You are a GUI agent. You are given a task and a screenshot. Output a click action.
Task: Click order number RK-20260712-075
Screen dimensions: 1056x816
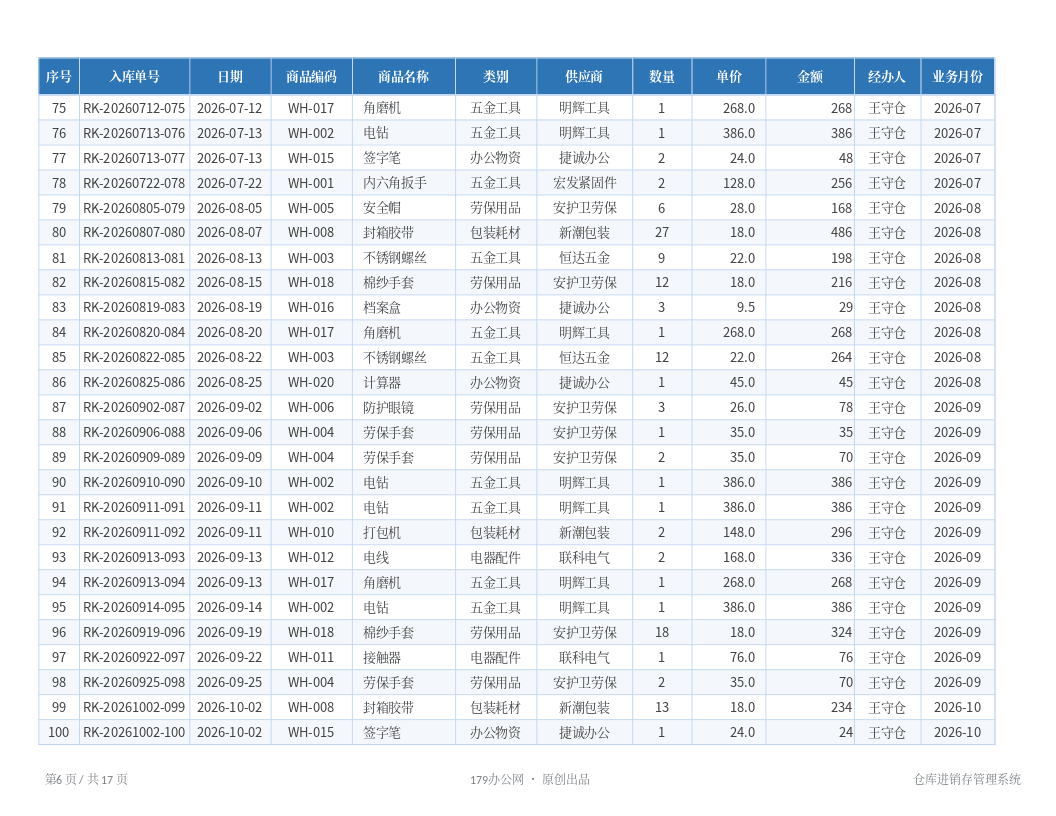pos(134,108)
